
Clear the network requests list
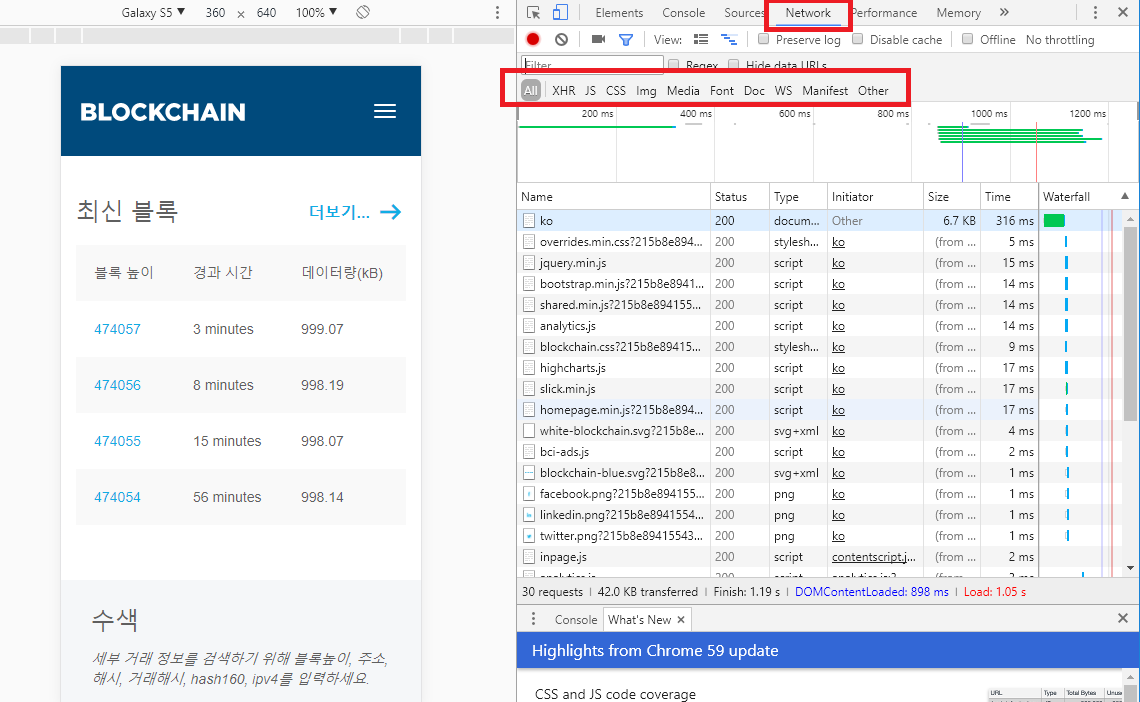click(562, 39)
